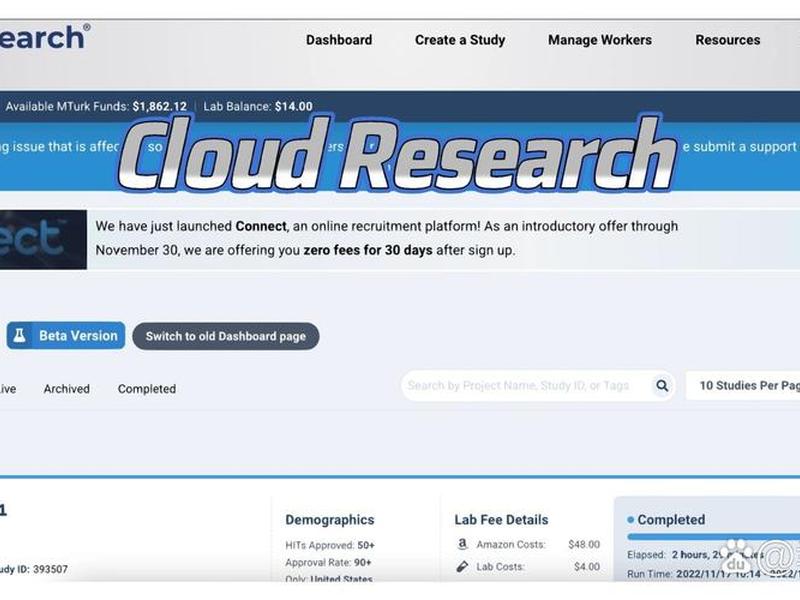Select the Live tab

(8, 389)
